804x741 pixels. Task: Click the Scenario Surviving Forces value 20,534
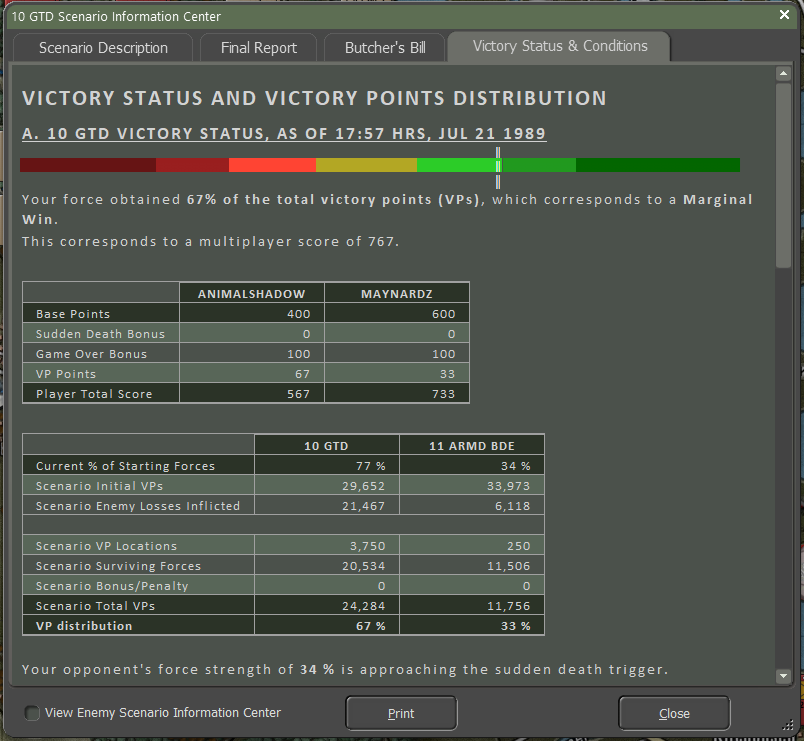point(364,566)
